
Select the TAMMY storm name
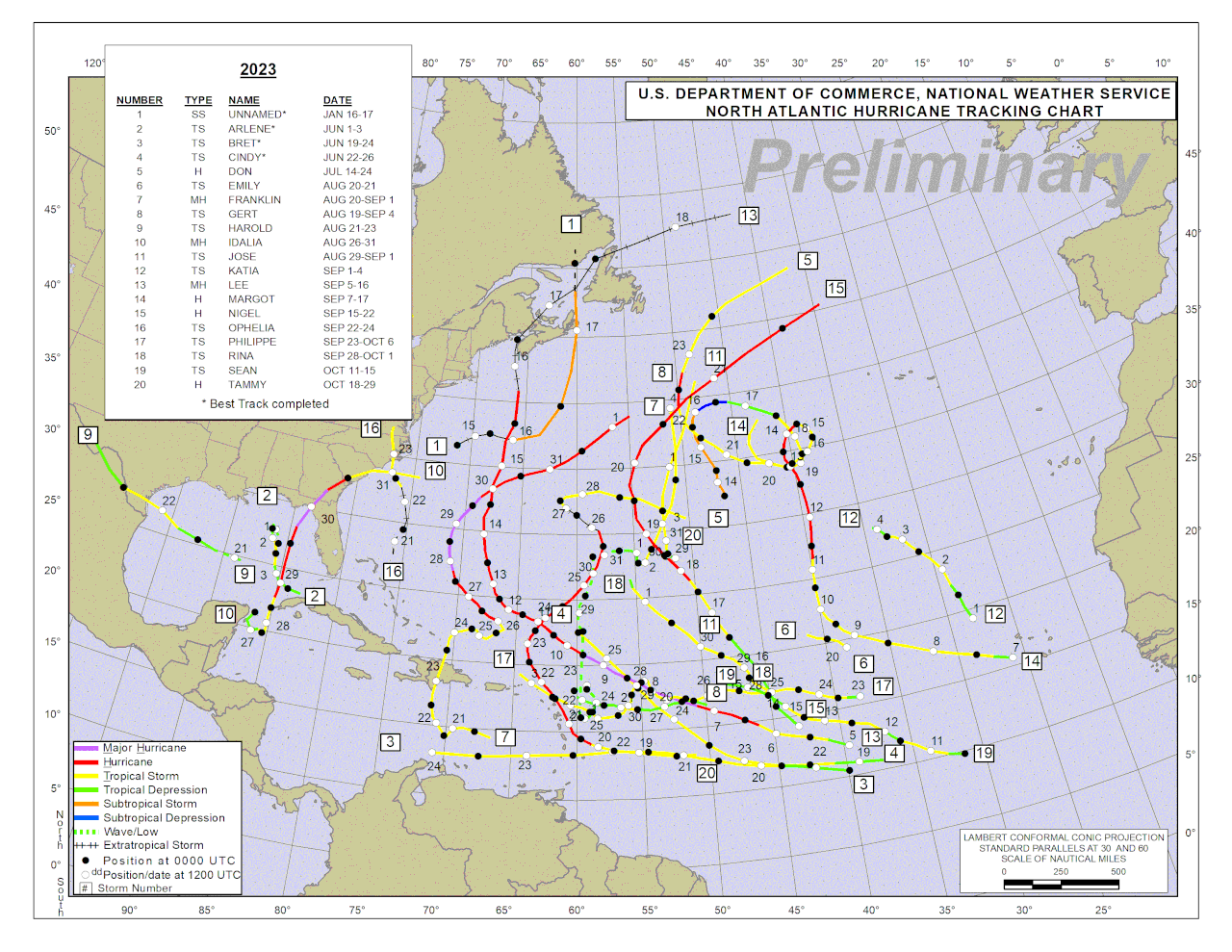(247, 385)
